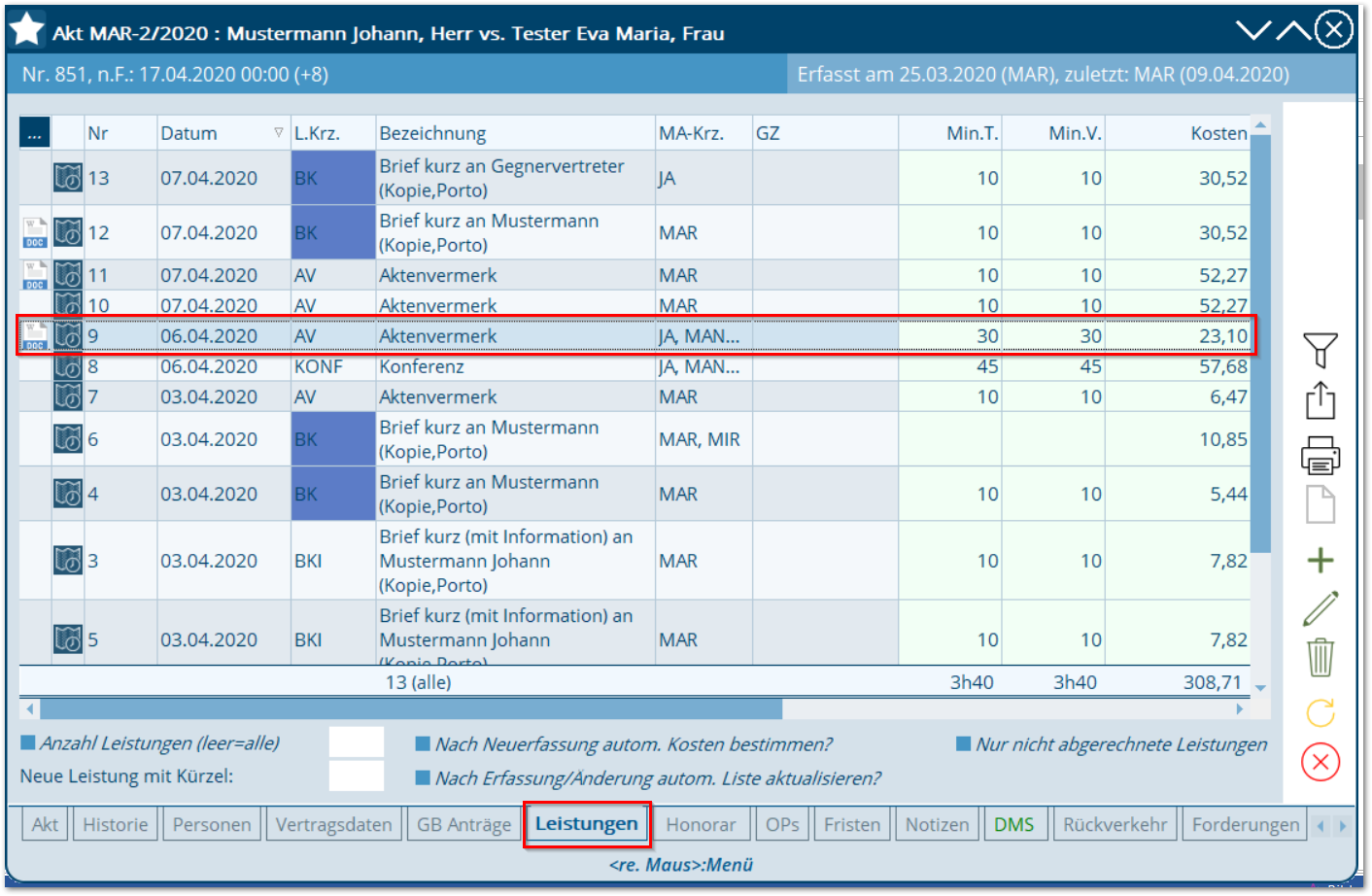Add a new Leistung with plus icon
Screen dimensions: 1372x896
1320,560
